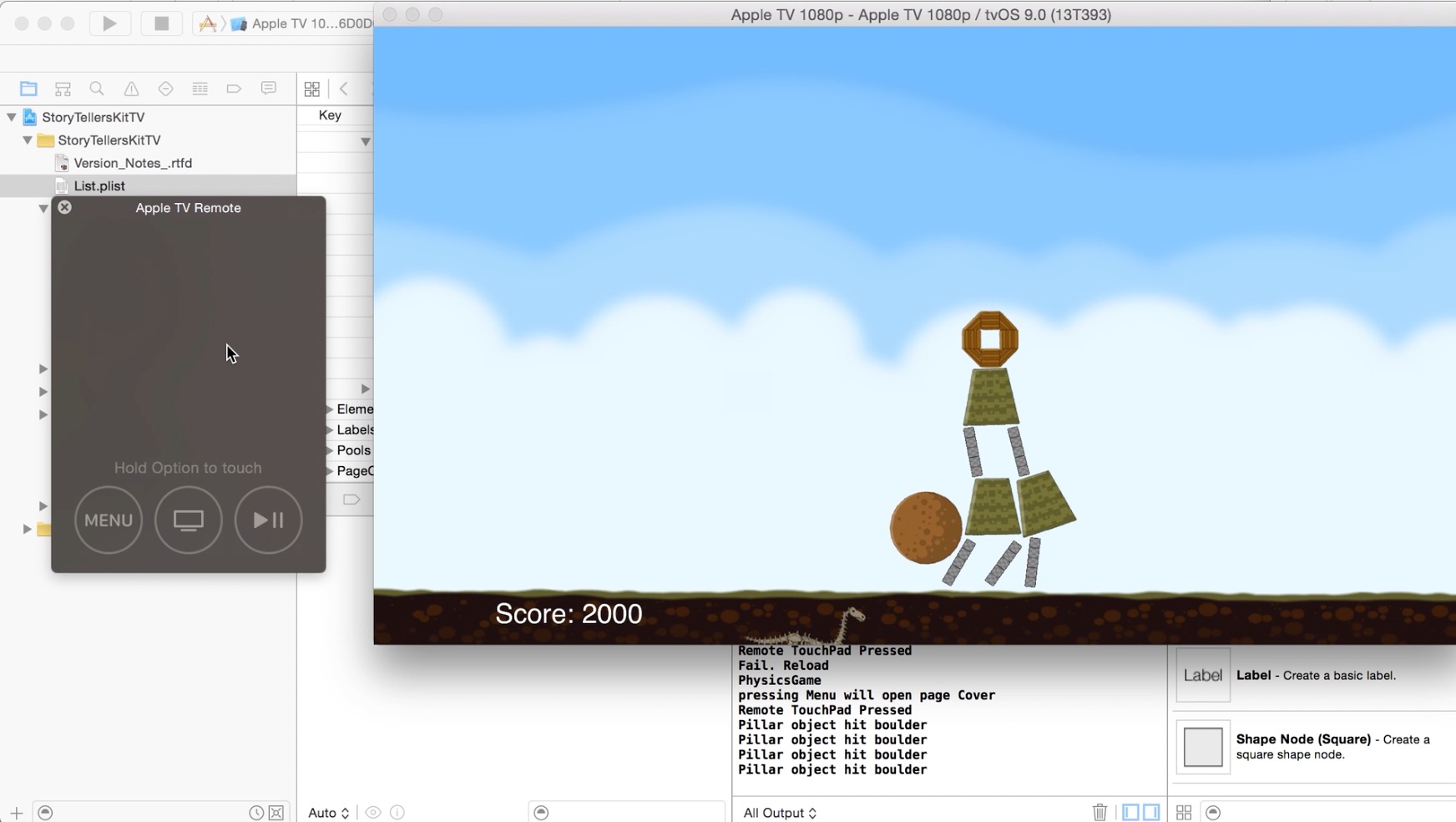
Task: Toggle the console's left variables pane button
Action: 1130,812
